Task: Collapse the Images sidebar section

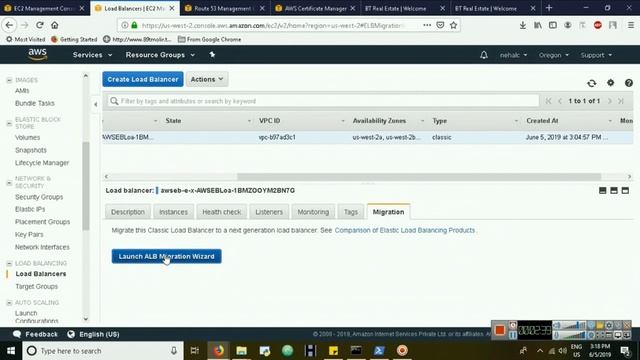Action: 9,80
